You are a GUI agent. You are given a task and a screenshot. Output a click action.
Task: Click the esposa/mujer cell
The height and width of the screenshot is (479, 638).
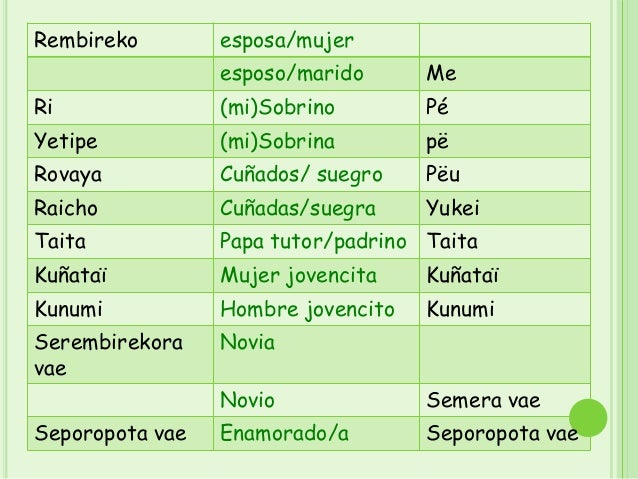click(x=316, y=40)
